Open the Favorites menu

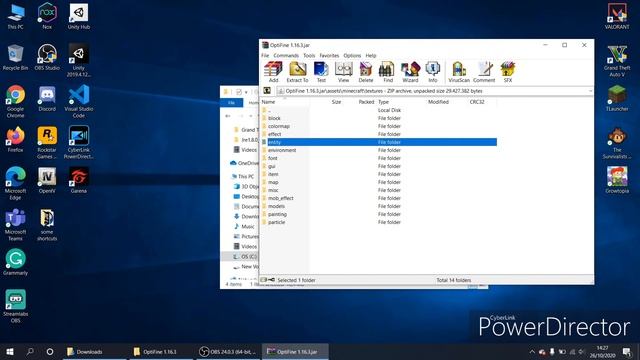tap(329, 56)
